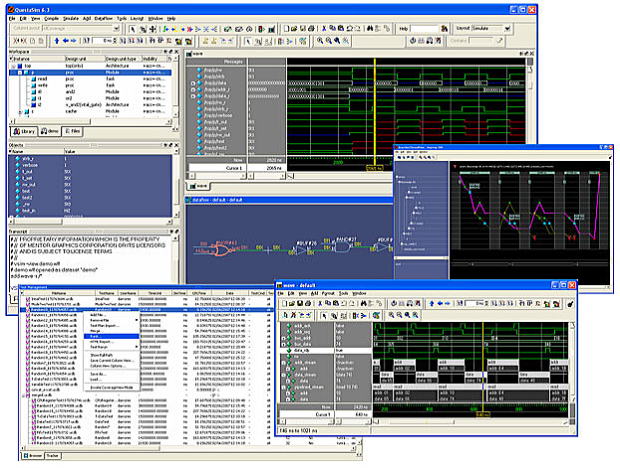Select pointer tool in wave - default second toolbar
The width and height of the screenshot is (620, 468).
tap(324, 315)
